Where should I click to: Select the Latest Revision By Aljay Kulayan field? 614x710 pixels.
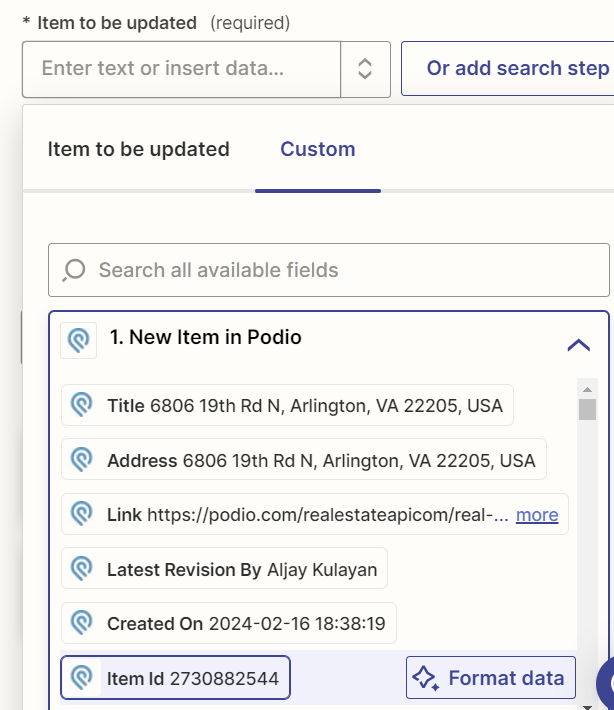224,568
